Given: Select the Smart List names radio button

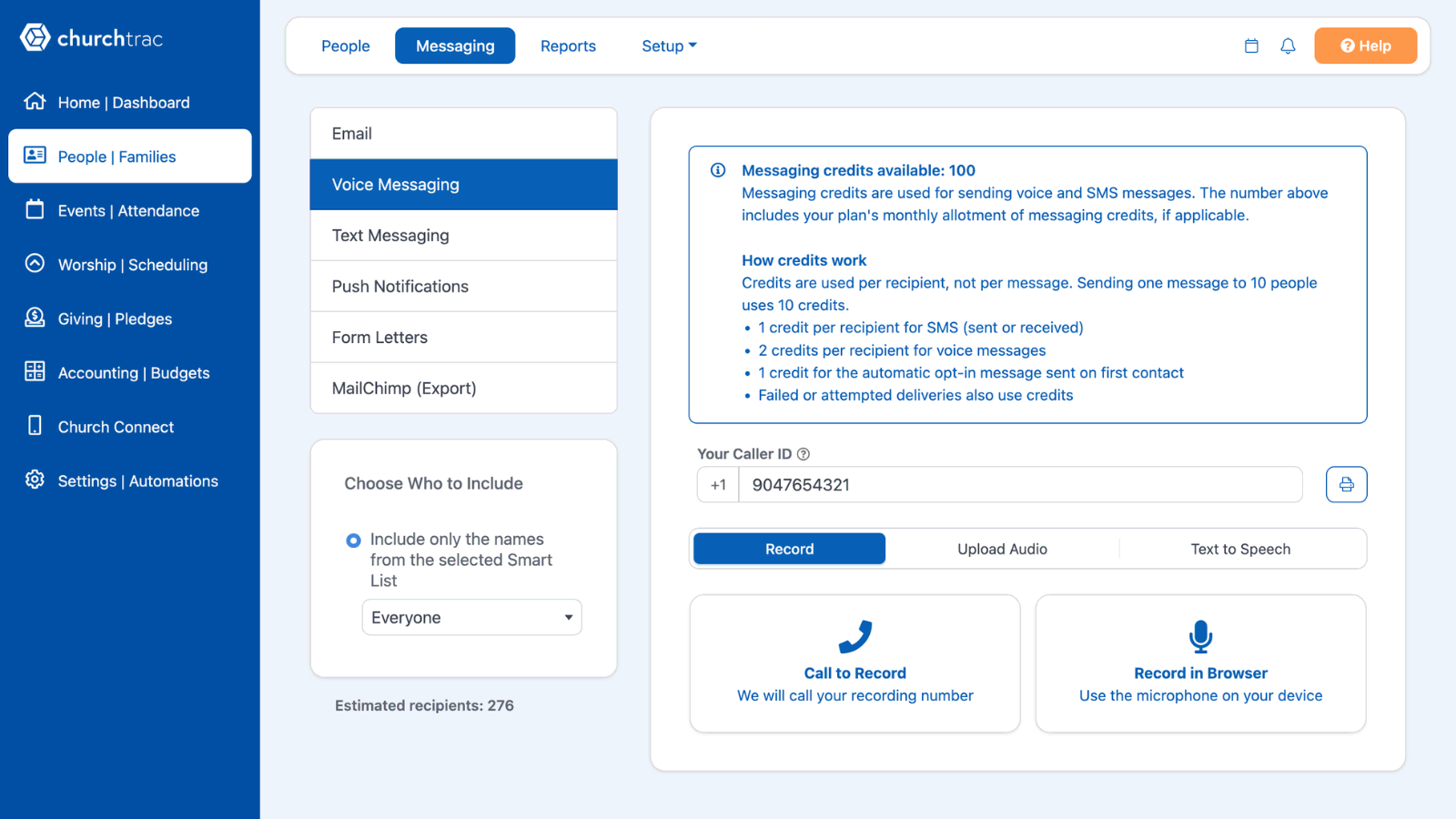Looking at the screenshot, I should coord(353,541).
